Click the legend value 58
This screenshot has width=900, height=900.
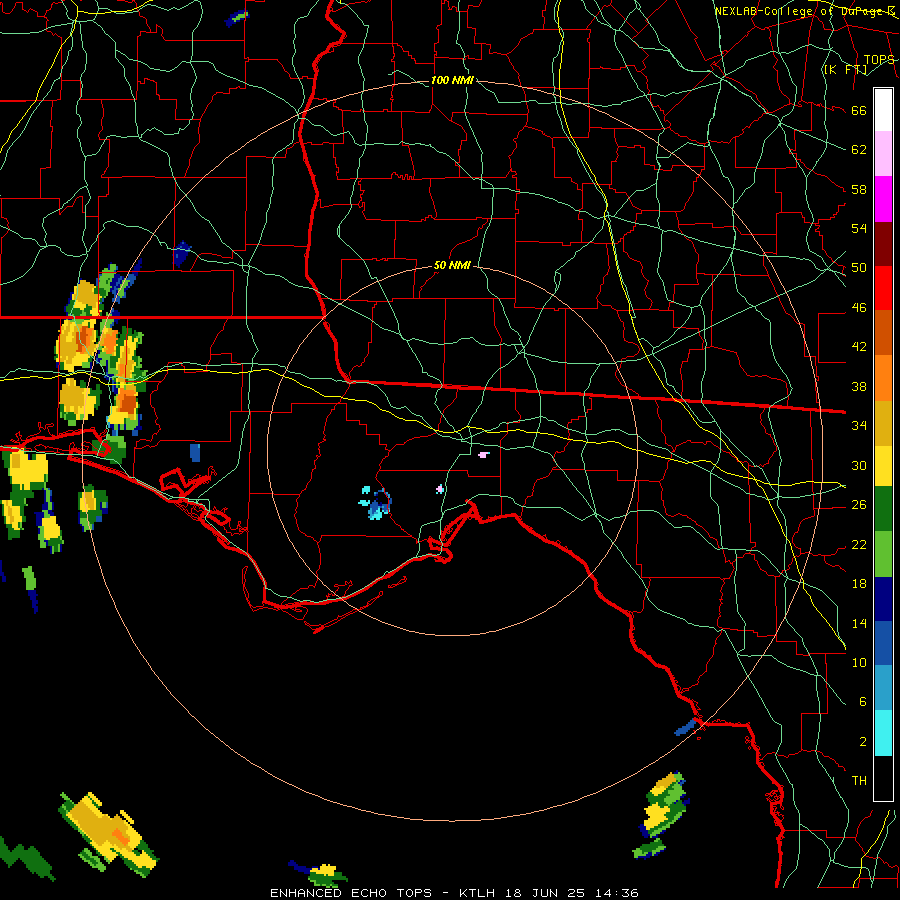click(859, 189)
